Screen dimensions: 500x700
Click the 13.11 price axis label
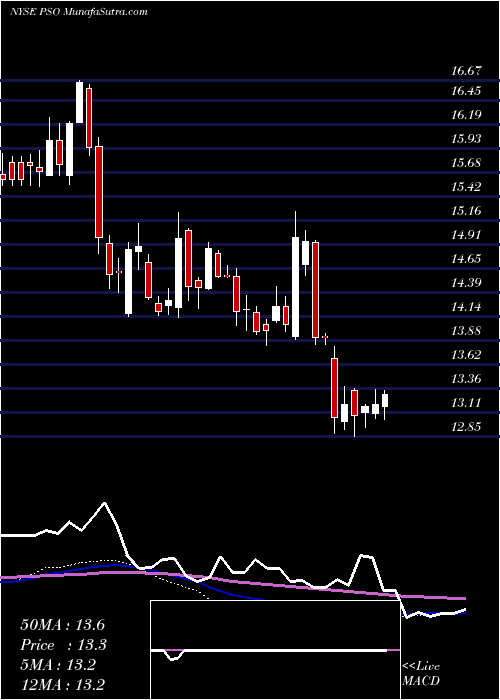coord(466,403)
